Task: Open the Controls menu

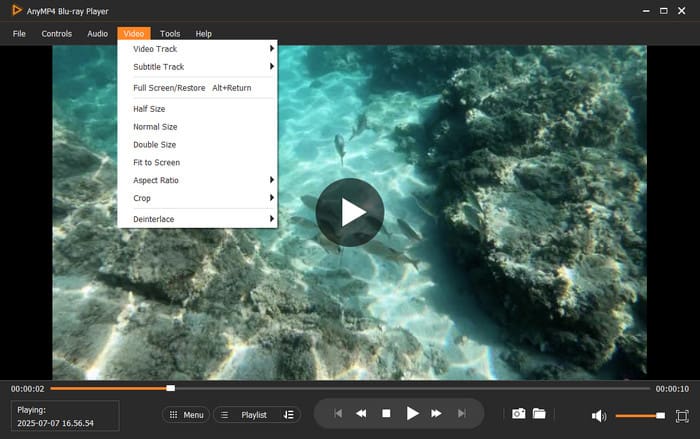Action: 57,33
